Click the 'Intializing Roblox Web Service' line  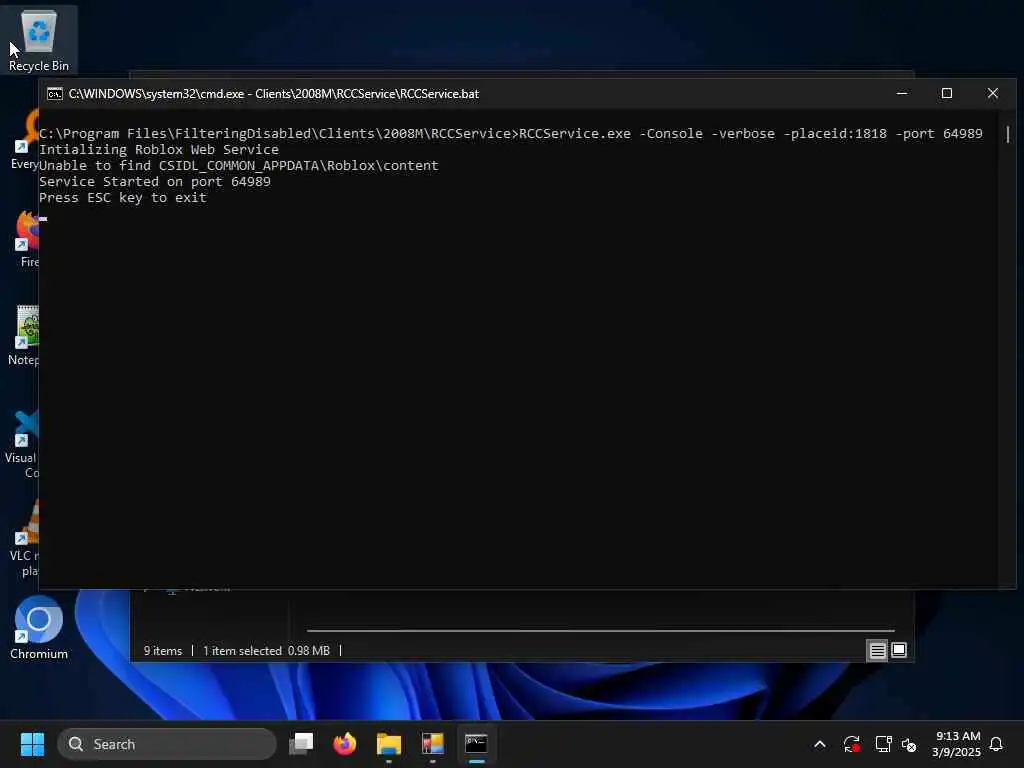coord(159,150)
